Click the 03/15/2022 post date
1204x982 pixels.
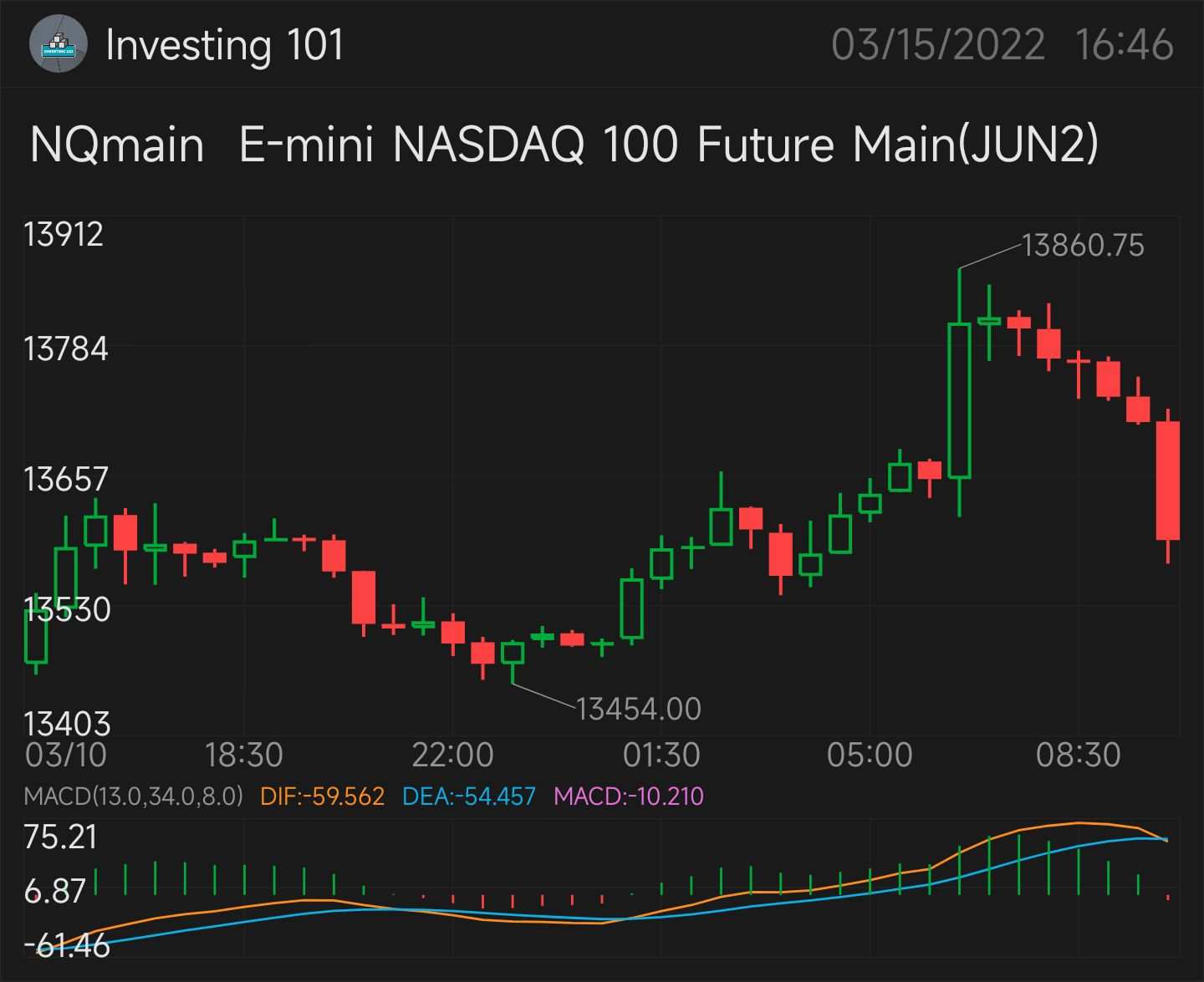pyautogui.click(x=937, y=44)
